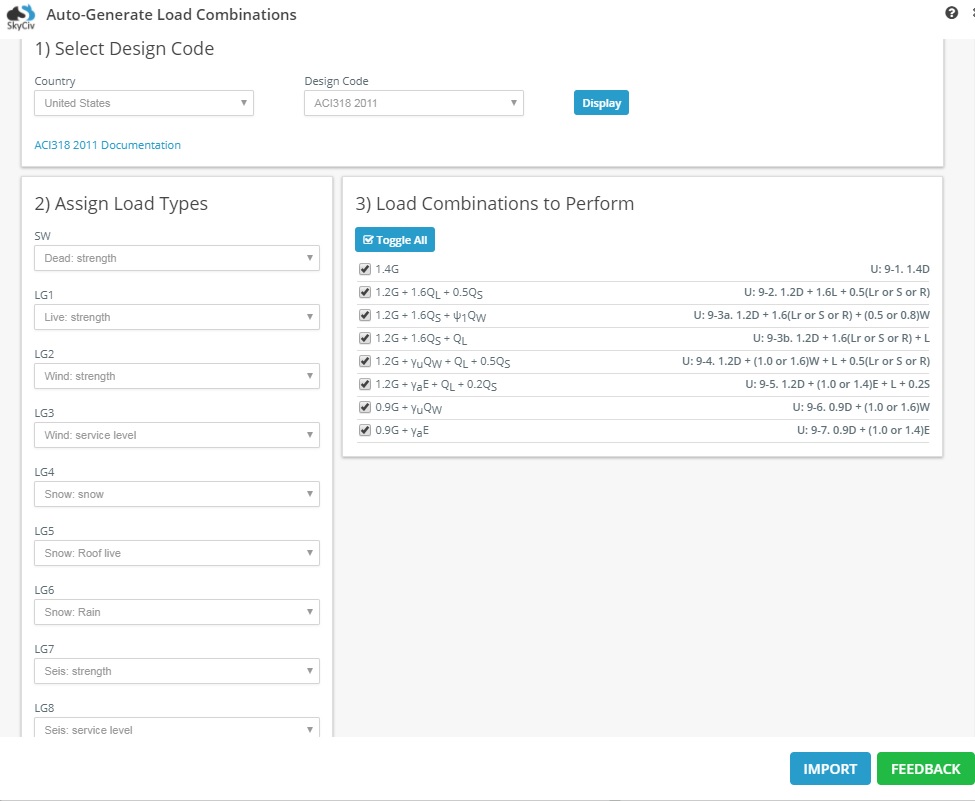Uncheck the 1.2G + γuQW + QL + 0.5QS checkbox
The image size is (975, 801).
click(x=365, y=361)
